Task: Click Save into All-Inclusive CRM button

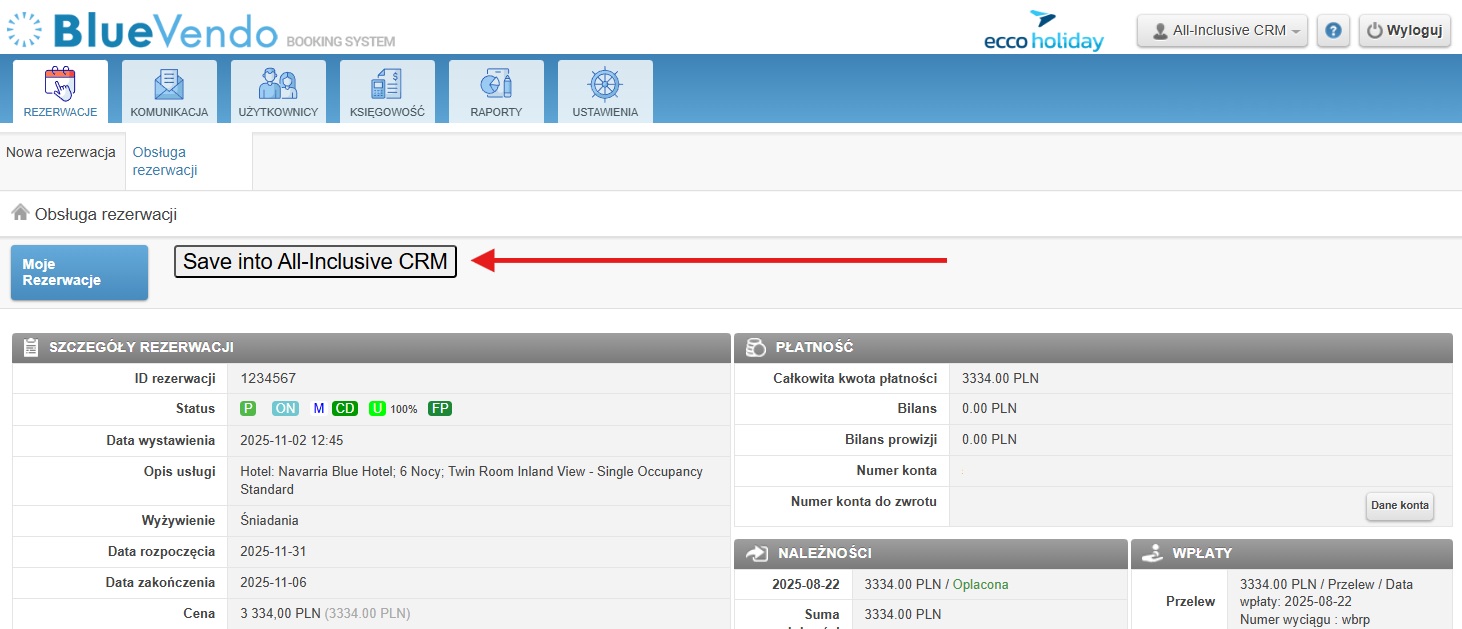Action: [315, 261]
